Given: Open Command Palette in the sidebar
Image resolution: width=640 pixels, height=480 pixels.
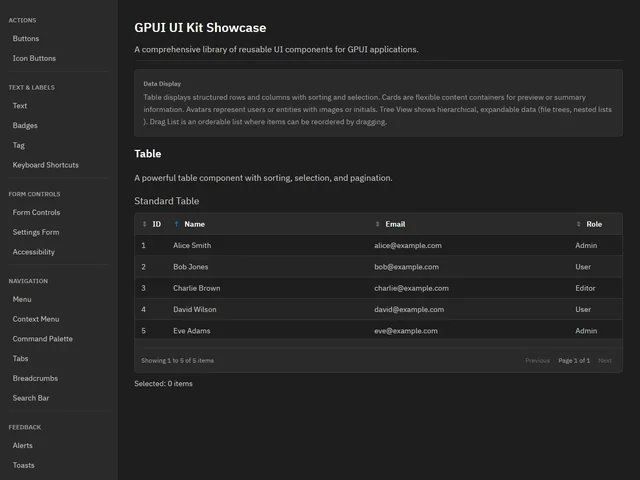Looking at the screenshot, I should tap(42, 339).
